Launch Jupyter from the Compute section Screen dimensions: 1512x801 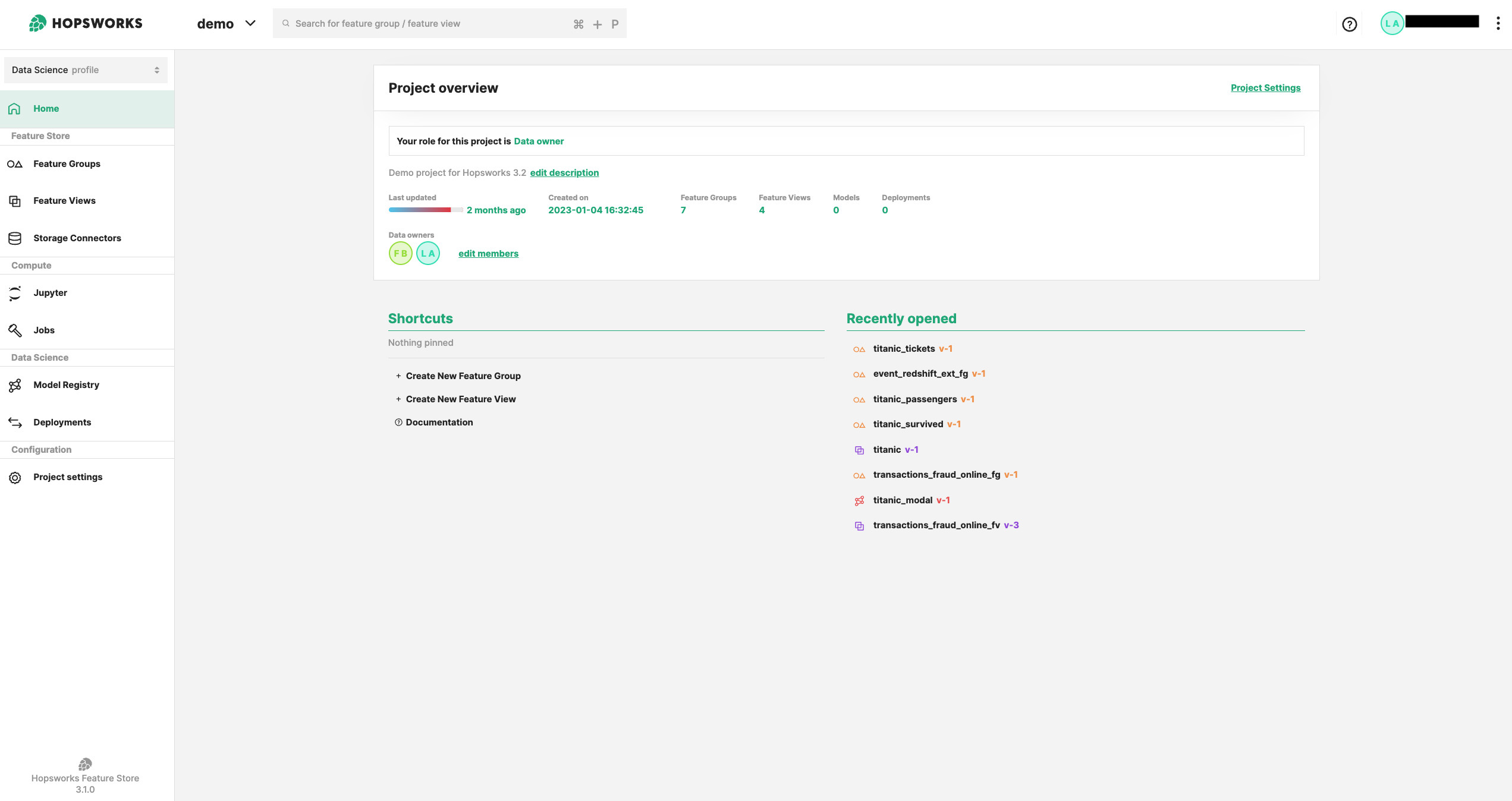click(x=50, y=292)
